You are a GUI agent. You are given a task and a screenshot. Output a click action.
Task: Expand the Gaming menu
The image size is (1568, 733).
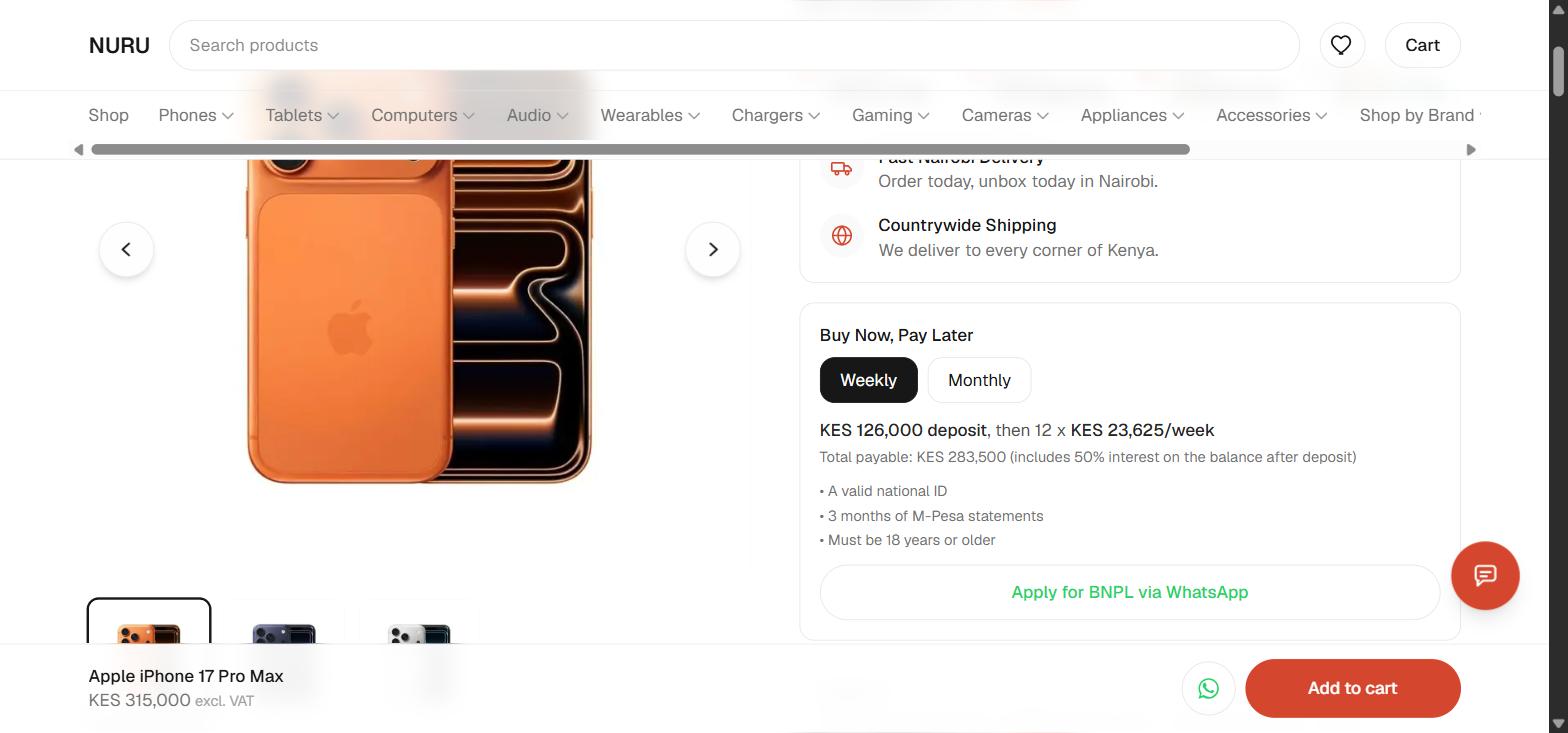891,115
